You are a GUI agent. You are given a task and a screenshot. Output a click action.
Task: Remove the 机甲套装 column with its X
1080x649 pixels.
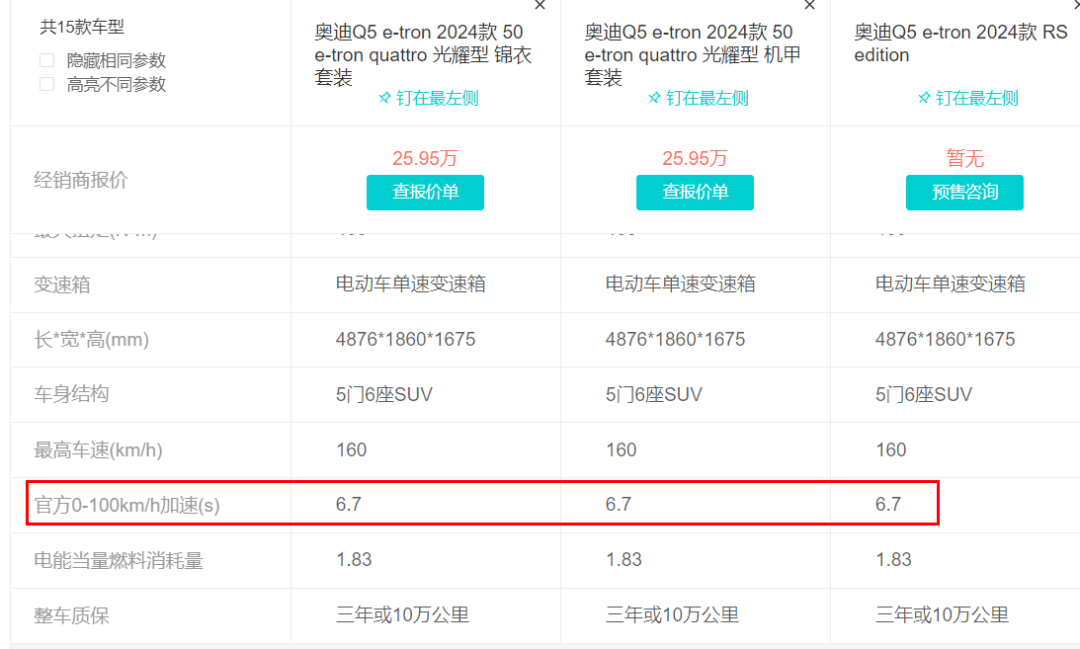point(810,5)
